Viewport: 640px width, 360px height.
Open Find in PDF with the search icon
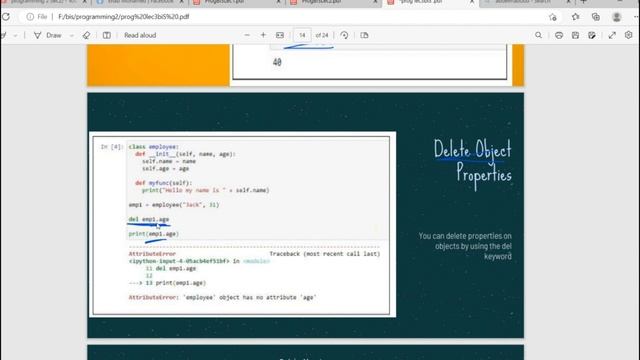pyautogui.click(x=538, y=36)
